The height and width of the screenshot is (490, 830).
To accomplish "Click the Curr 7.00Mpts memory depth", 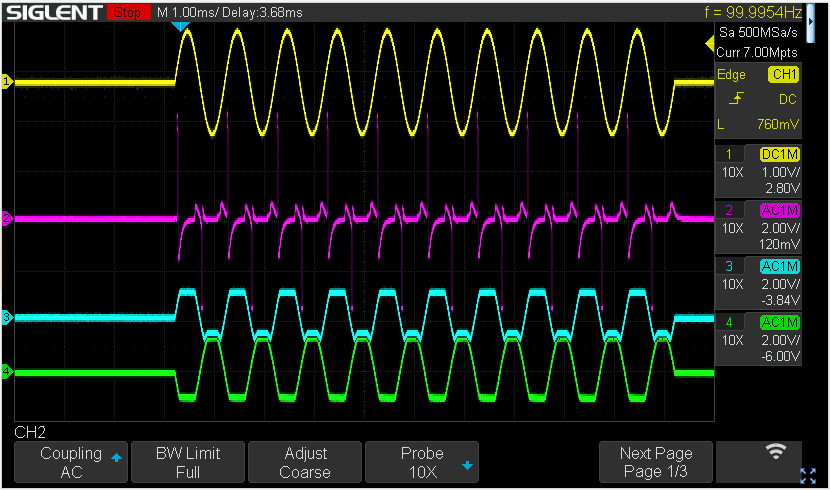I will click(757, 52).
